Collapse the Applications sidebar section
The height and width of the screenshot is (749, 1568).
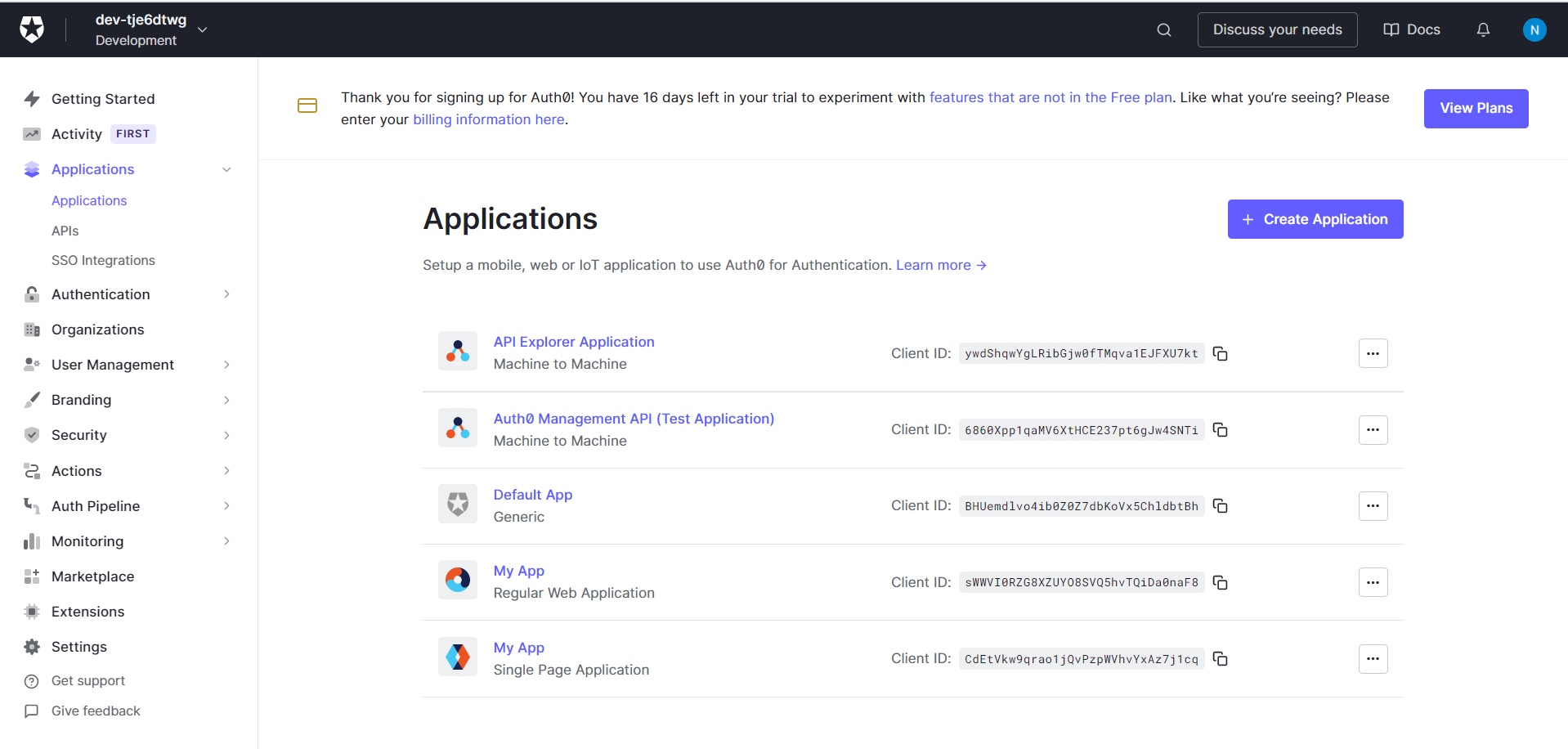226,169
